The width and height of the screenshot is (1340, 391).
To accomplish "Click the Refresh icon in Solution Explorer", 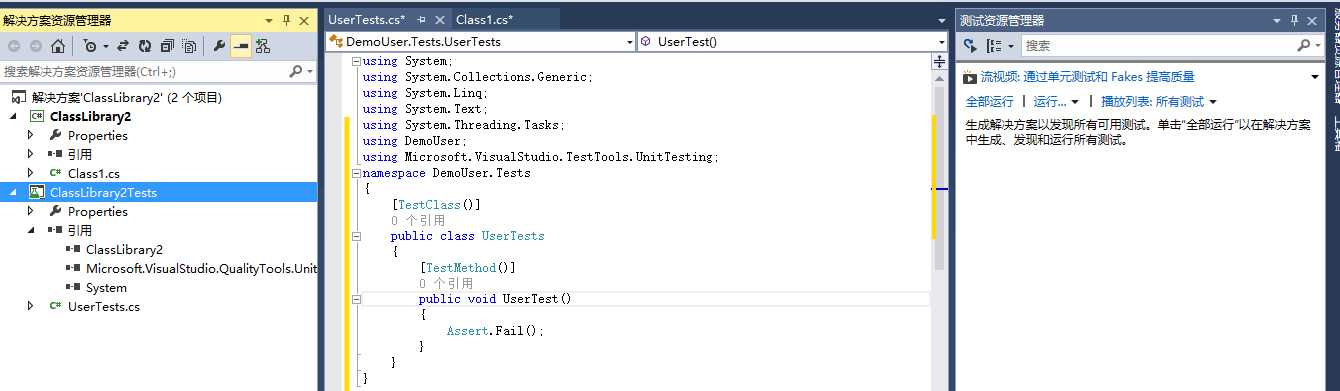I will (144, 46).
